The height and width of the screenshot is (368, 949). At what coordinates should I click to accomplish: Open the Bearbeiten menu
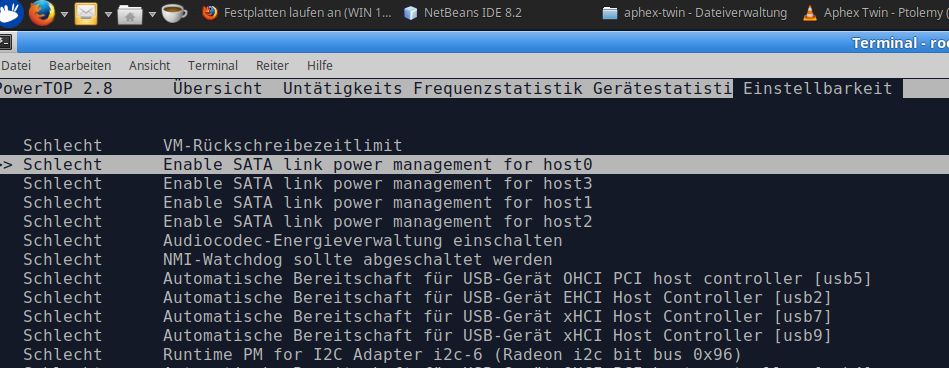coord(80,65)
